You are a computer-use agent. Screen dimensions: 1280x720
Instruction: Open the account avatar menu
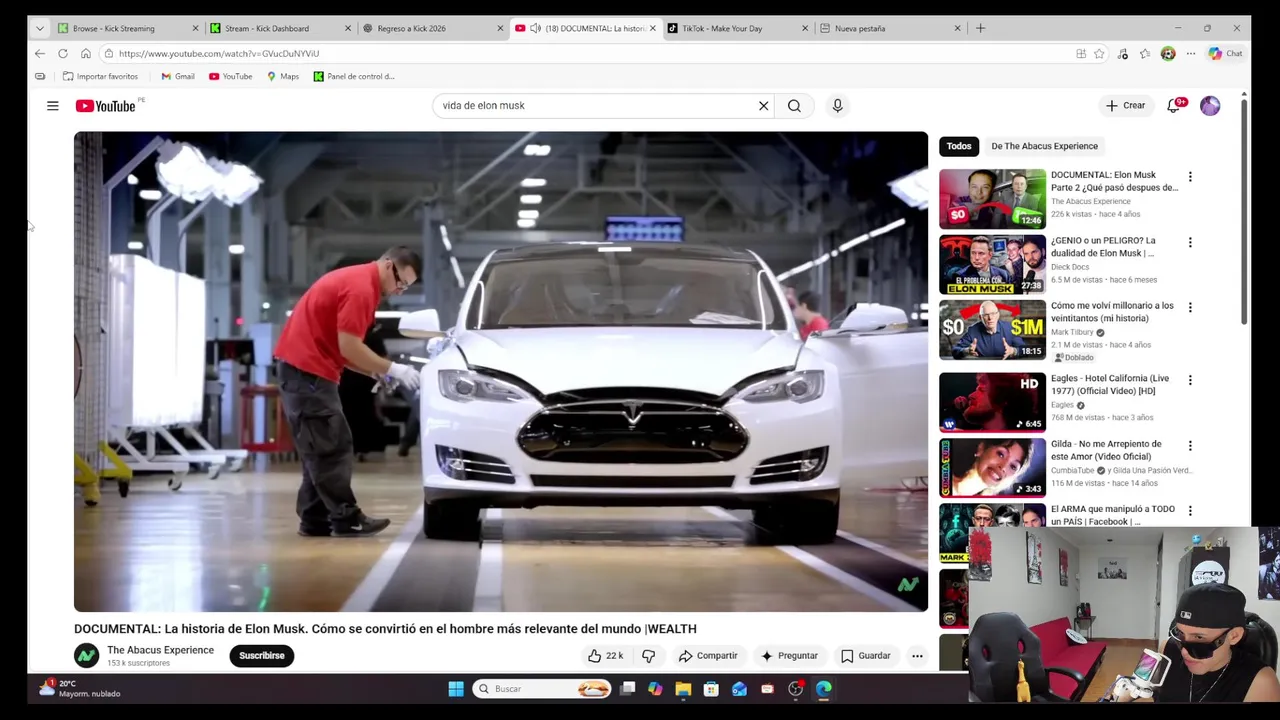(x=1210, y=106)
